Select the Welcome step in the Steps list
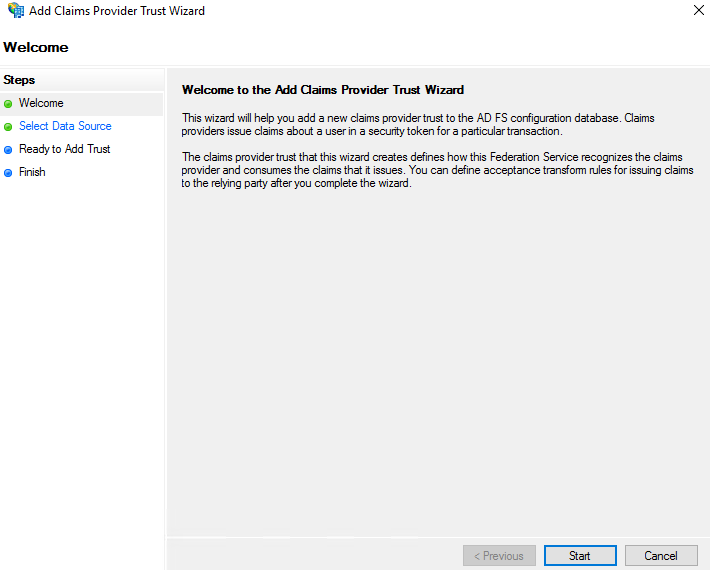Viewport: 710px width, 570px height. coord(41,103)
